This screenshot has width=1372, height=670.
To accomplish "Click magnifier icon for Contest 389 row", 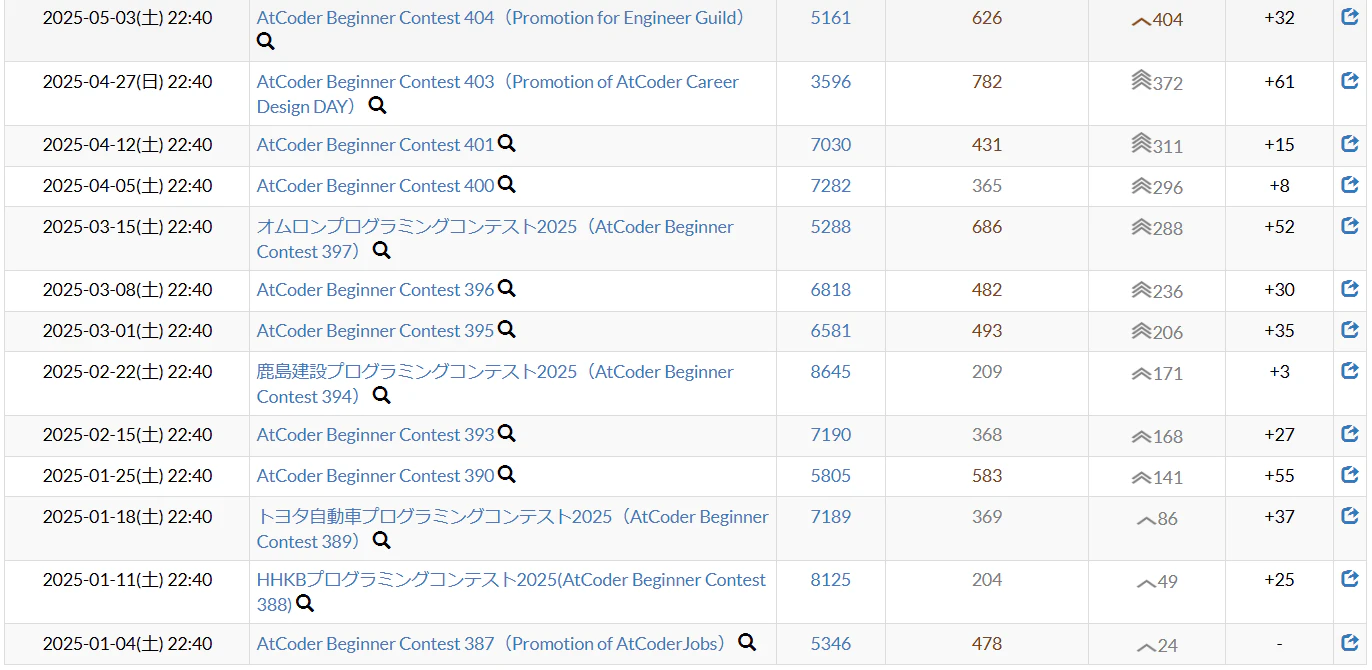I will tap(381, 541).
